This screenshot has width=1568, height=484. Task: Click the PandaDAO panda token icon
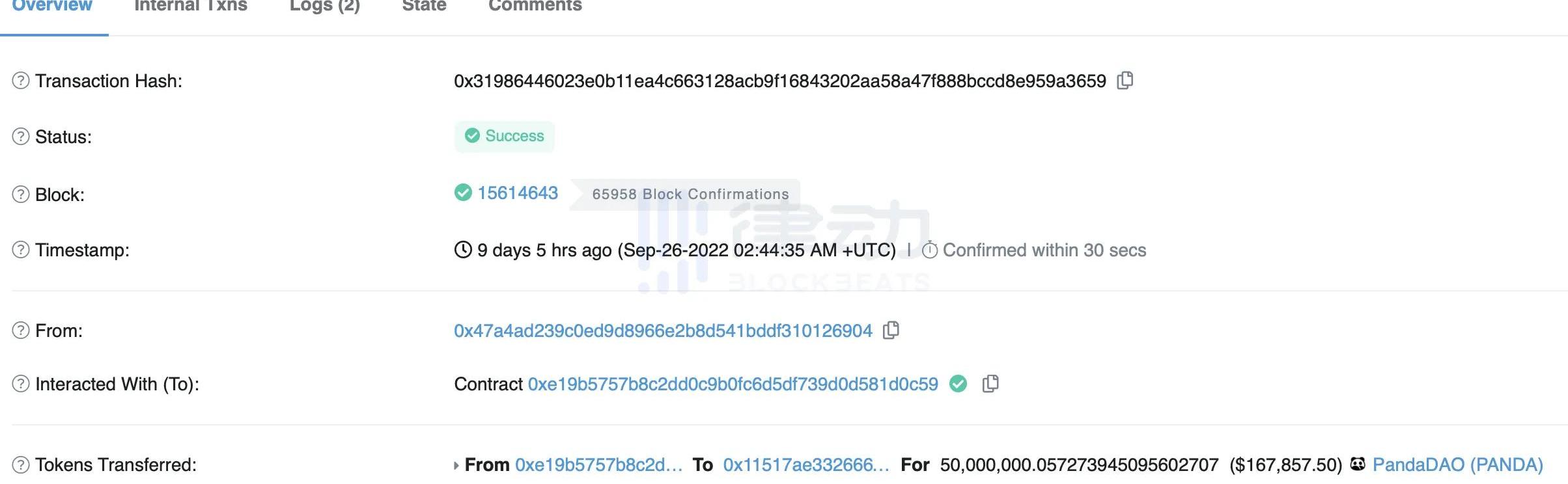(1358, 464)
